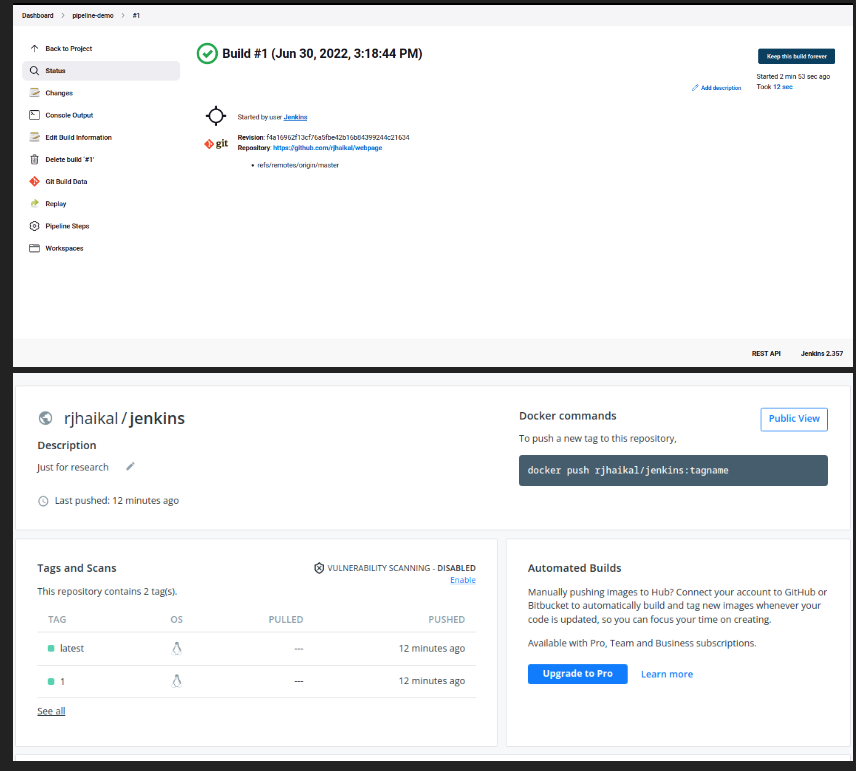Click Keep this build forever button
Screen dimensions: 856x771
(x=796, y=56)
